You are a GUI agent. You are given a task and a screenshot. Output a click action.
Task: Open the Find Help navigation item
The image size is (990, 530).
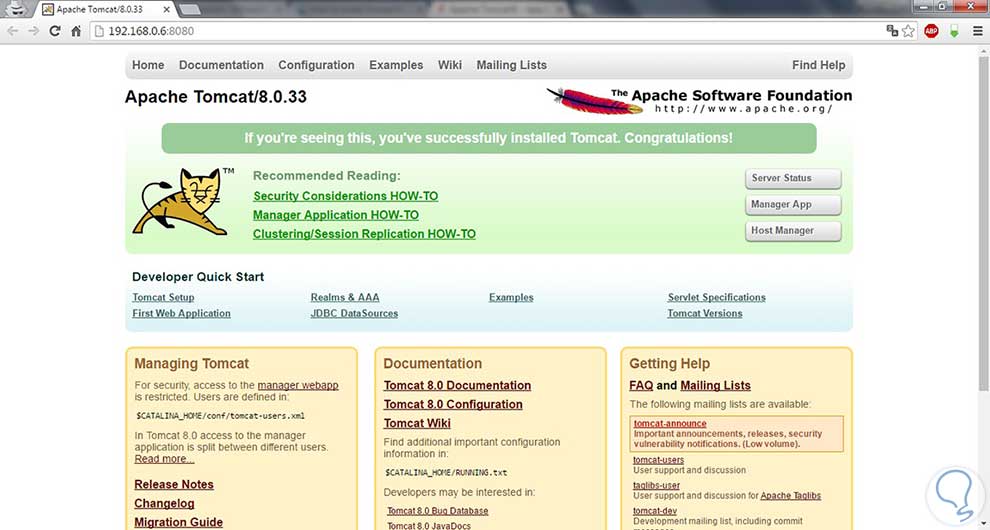(818, 65)
